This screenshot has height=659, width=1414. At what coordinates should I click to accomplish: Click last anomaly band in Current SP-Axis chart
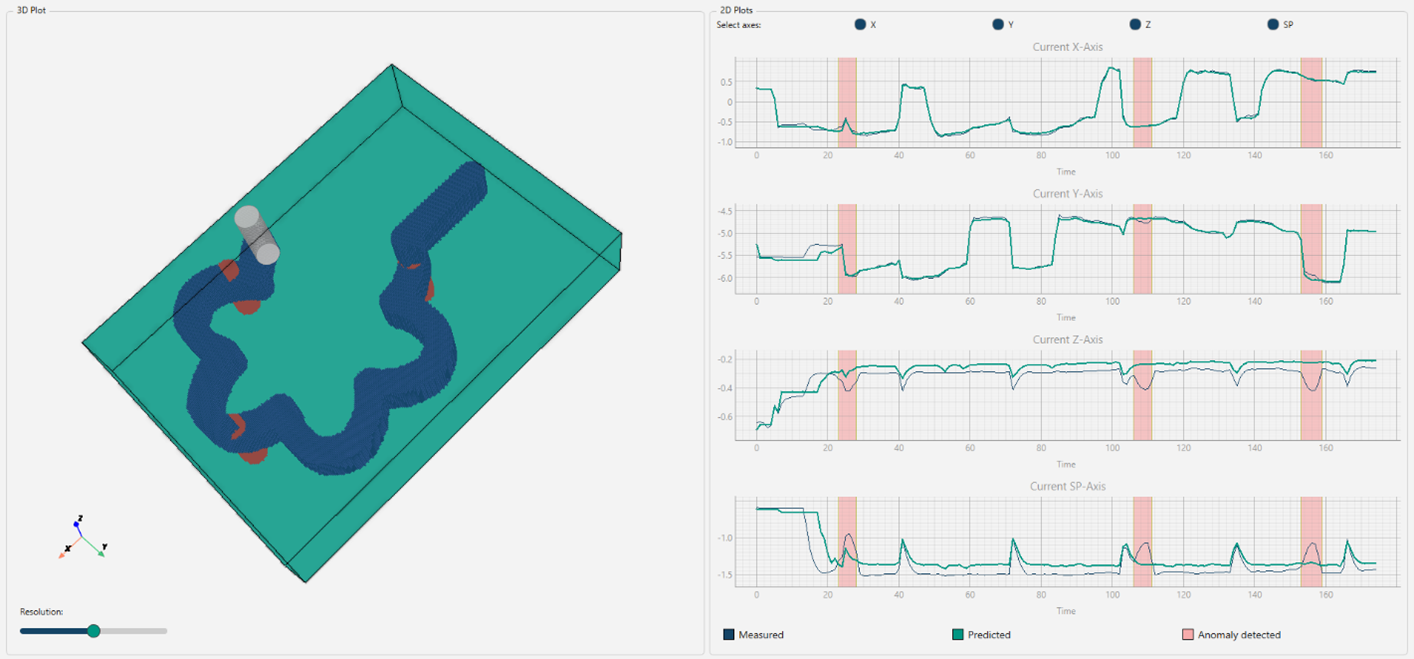pos(1311,541)
